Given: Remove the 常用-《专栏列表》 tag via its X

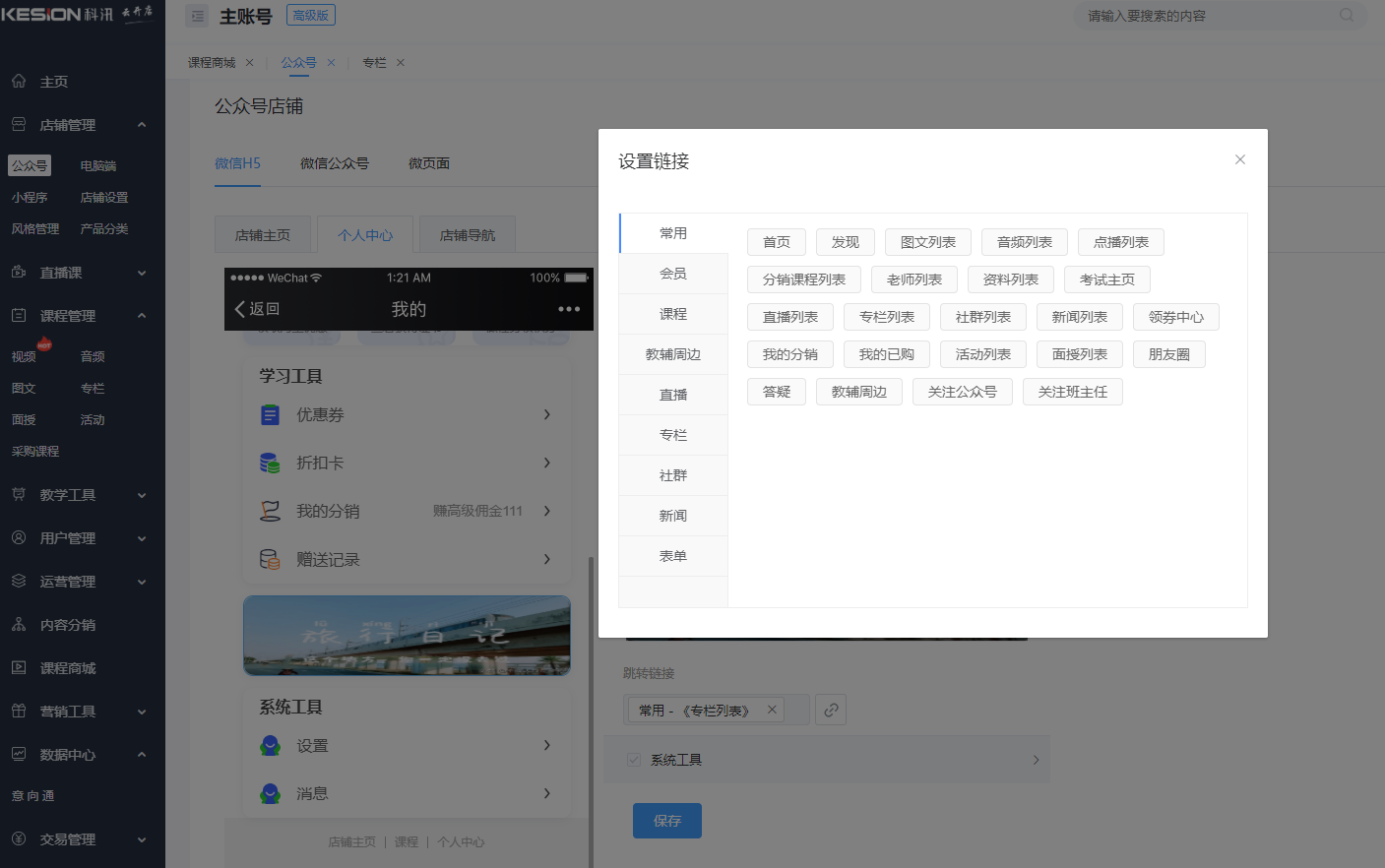Looking at the screenshot, I should click(x=772, y=709).
